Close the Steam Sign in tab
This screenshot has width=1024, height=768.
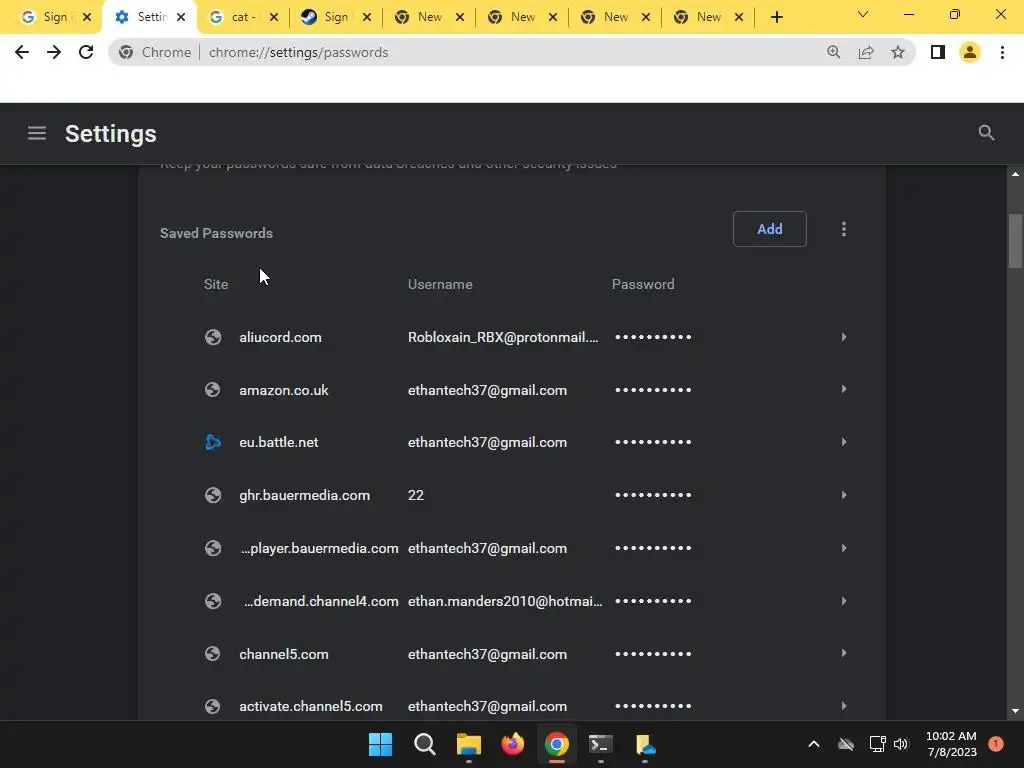367,17
